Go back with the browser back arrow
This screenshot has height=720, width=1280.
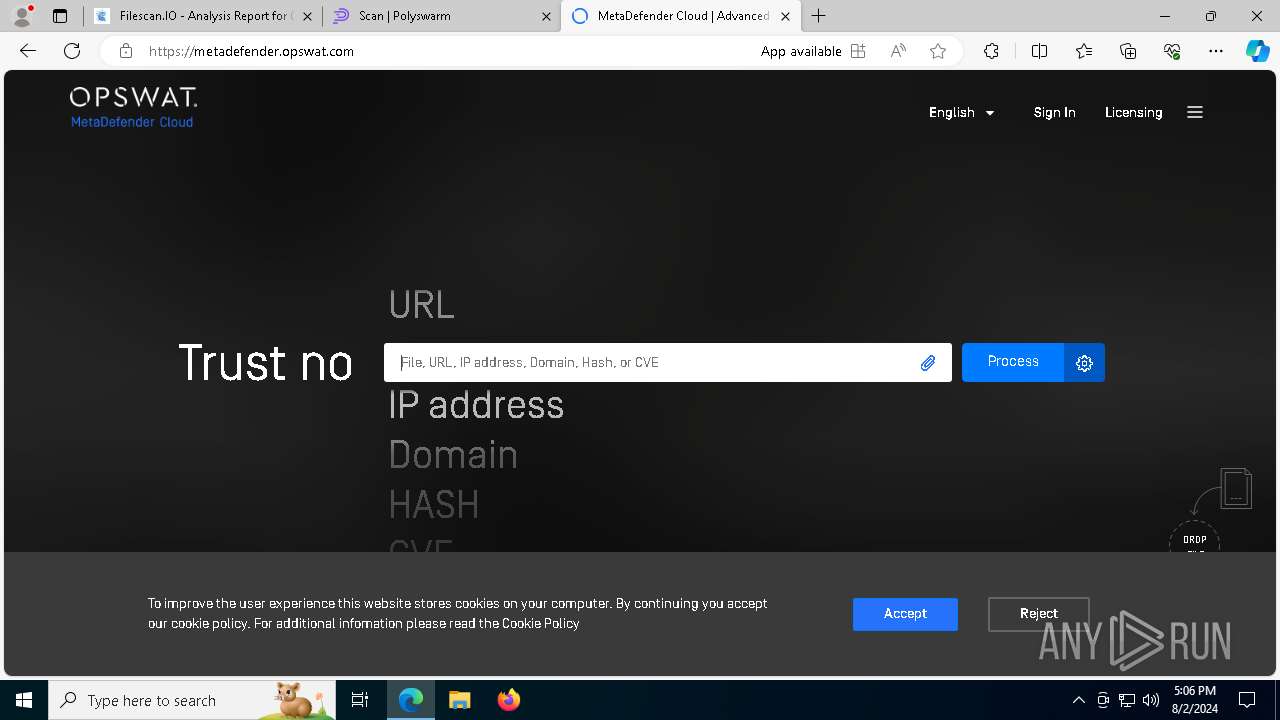(x=28, y=51)
